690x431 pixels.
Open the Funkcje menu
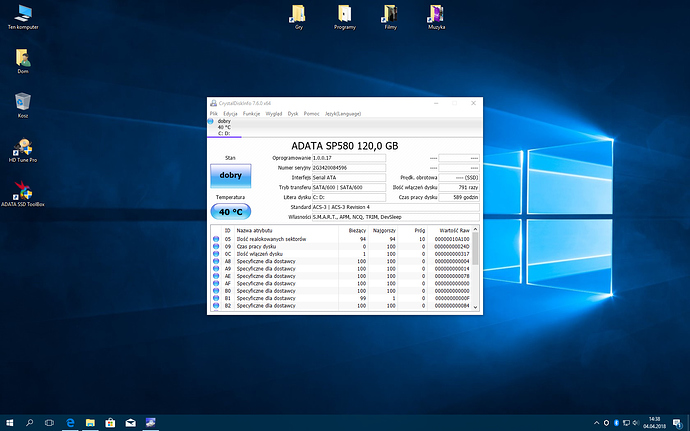(x=251, y=114)
